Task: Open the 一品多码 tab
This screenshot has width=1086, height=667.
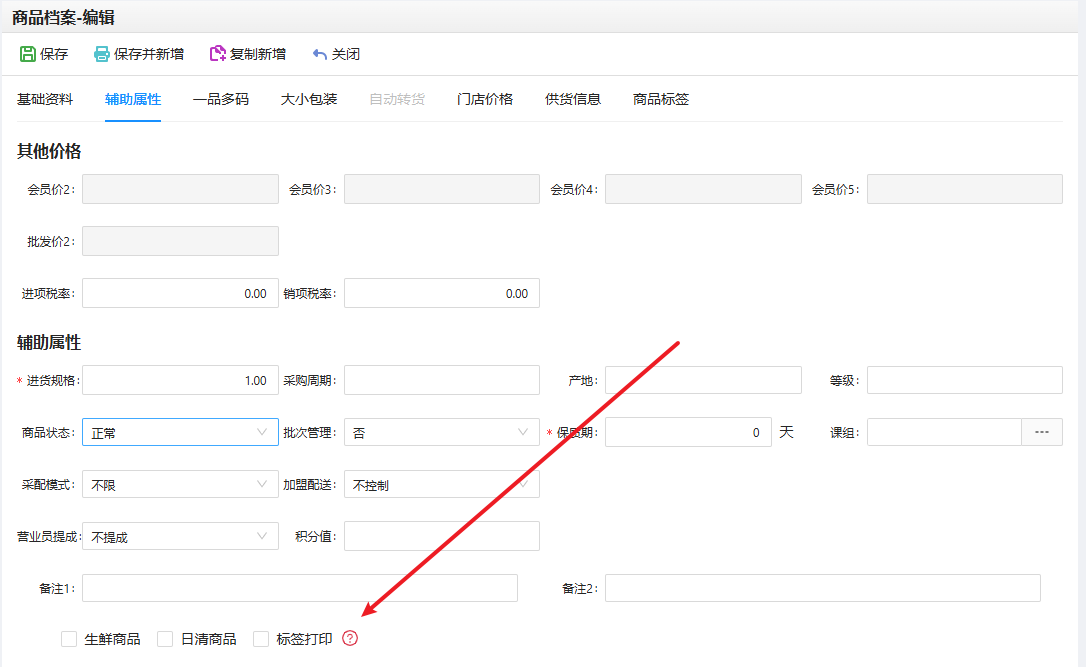Action: tap(221, 99)
